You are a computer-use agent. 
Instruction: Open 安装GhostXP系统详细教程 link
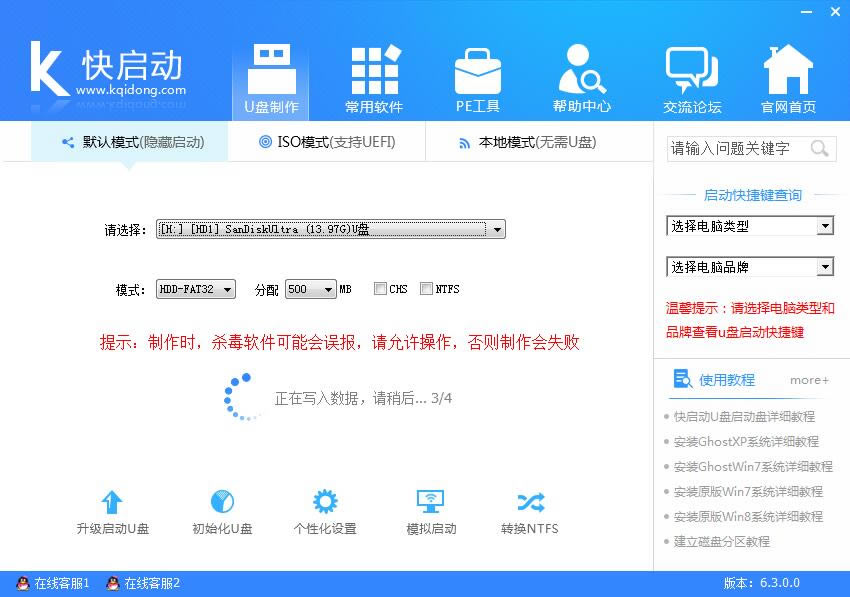pyautogui.click(x=746, y=441)
